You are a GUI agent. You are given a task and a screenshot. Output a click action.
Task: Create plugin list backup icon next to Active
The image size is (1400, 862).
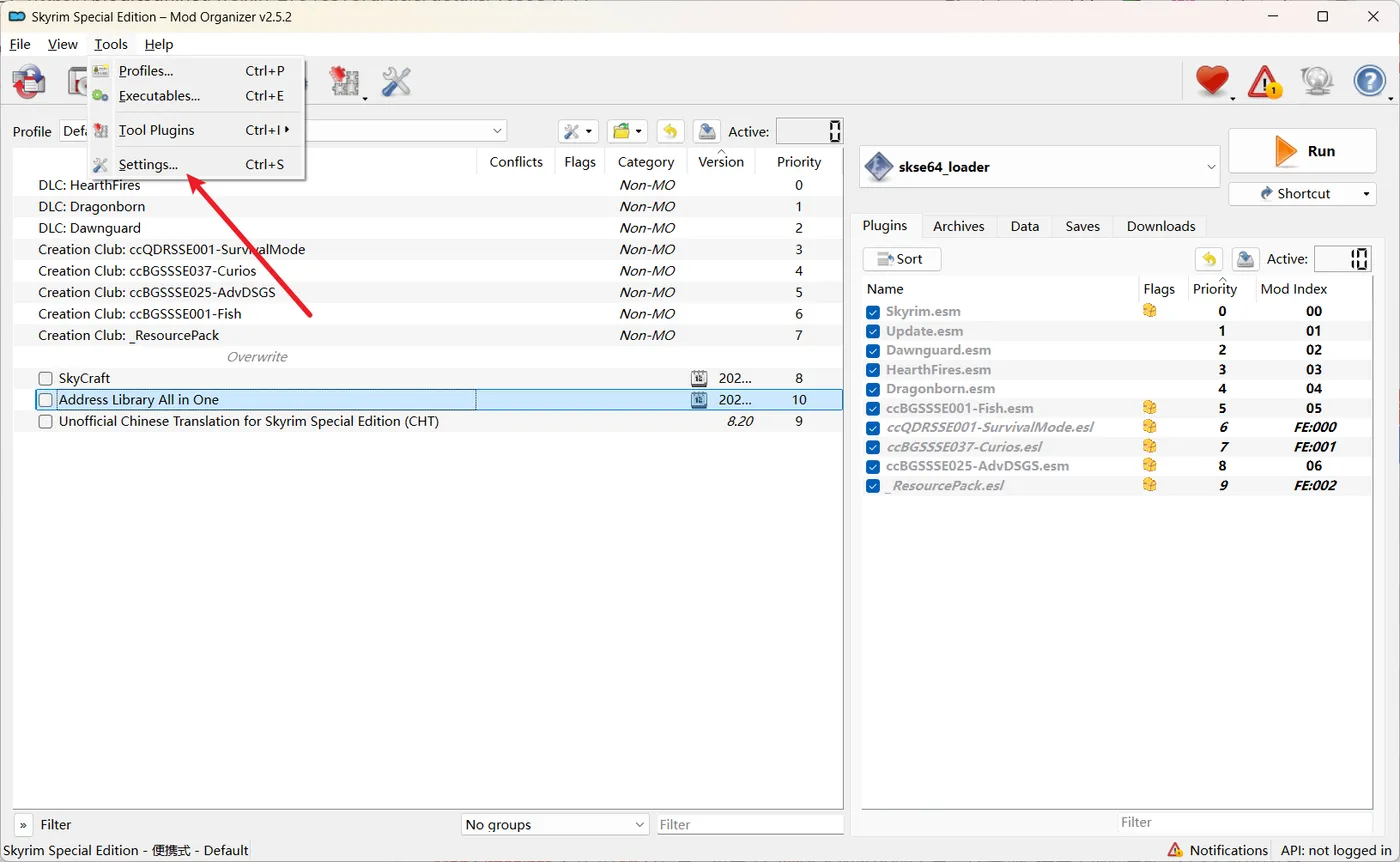pyautogui.click(x=1245, y=259)
